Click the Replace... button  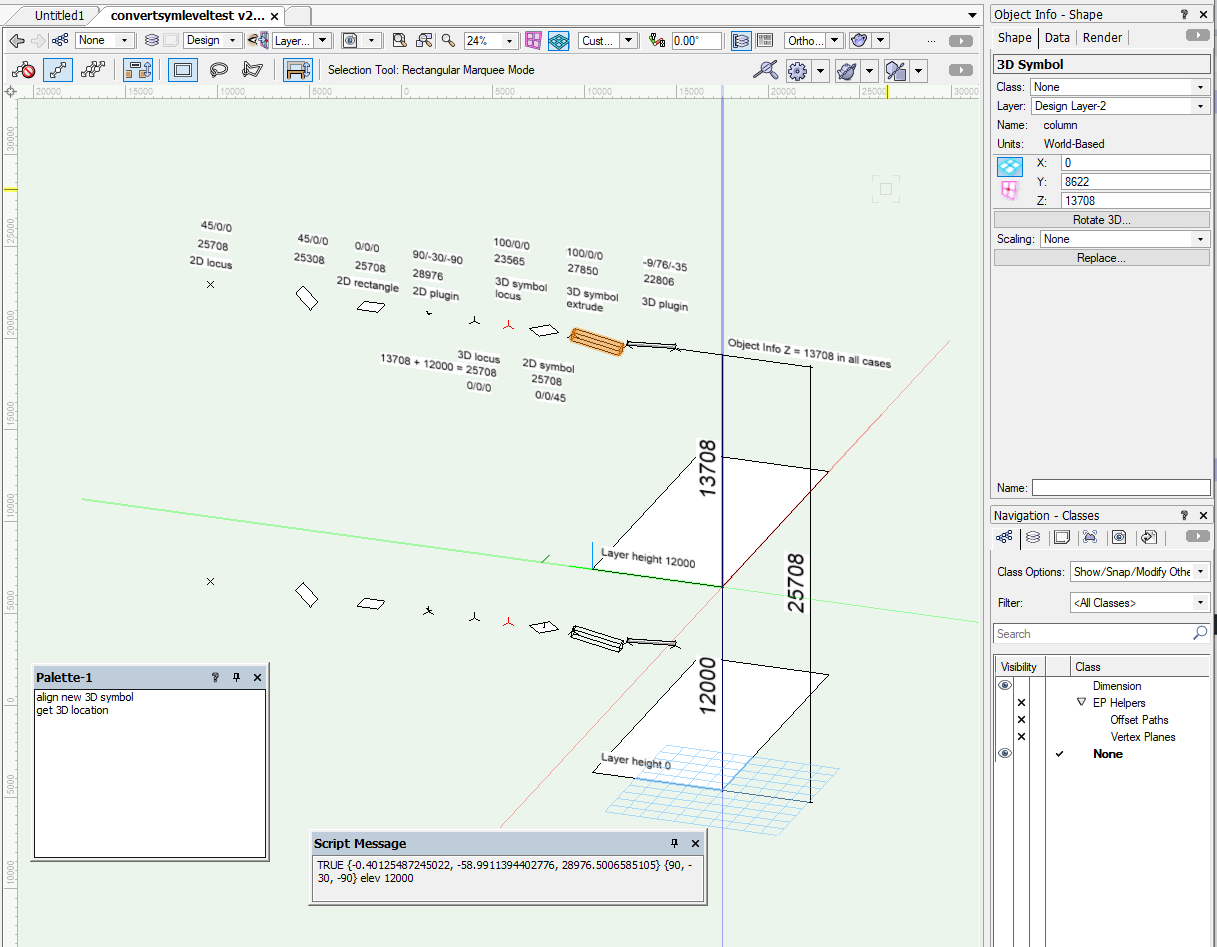[1101, 258]
